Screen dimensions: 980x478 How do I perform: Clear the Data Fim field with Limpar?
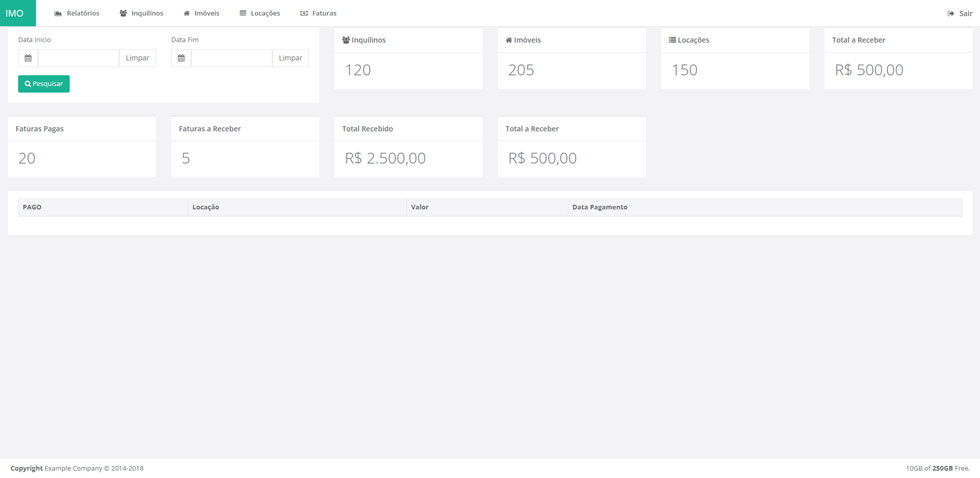point(290,58)
